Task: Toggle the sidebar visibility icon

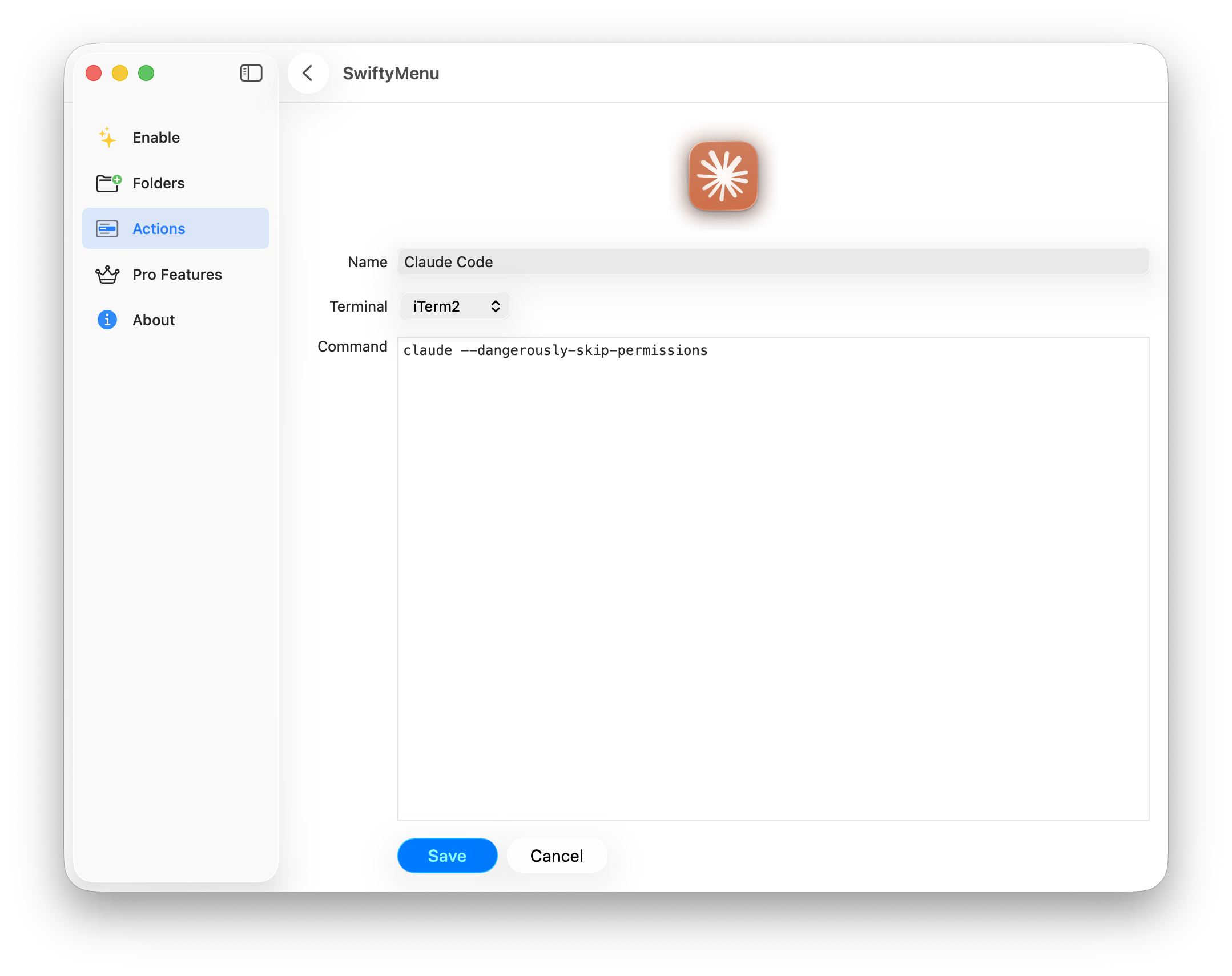Action: click(x=251, y=73)
